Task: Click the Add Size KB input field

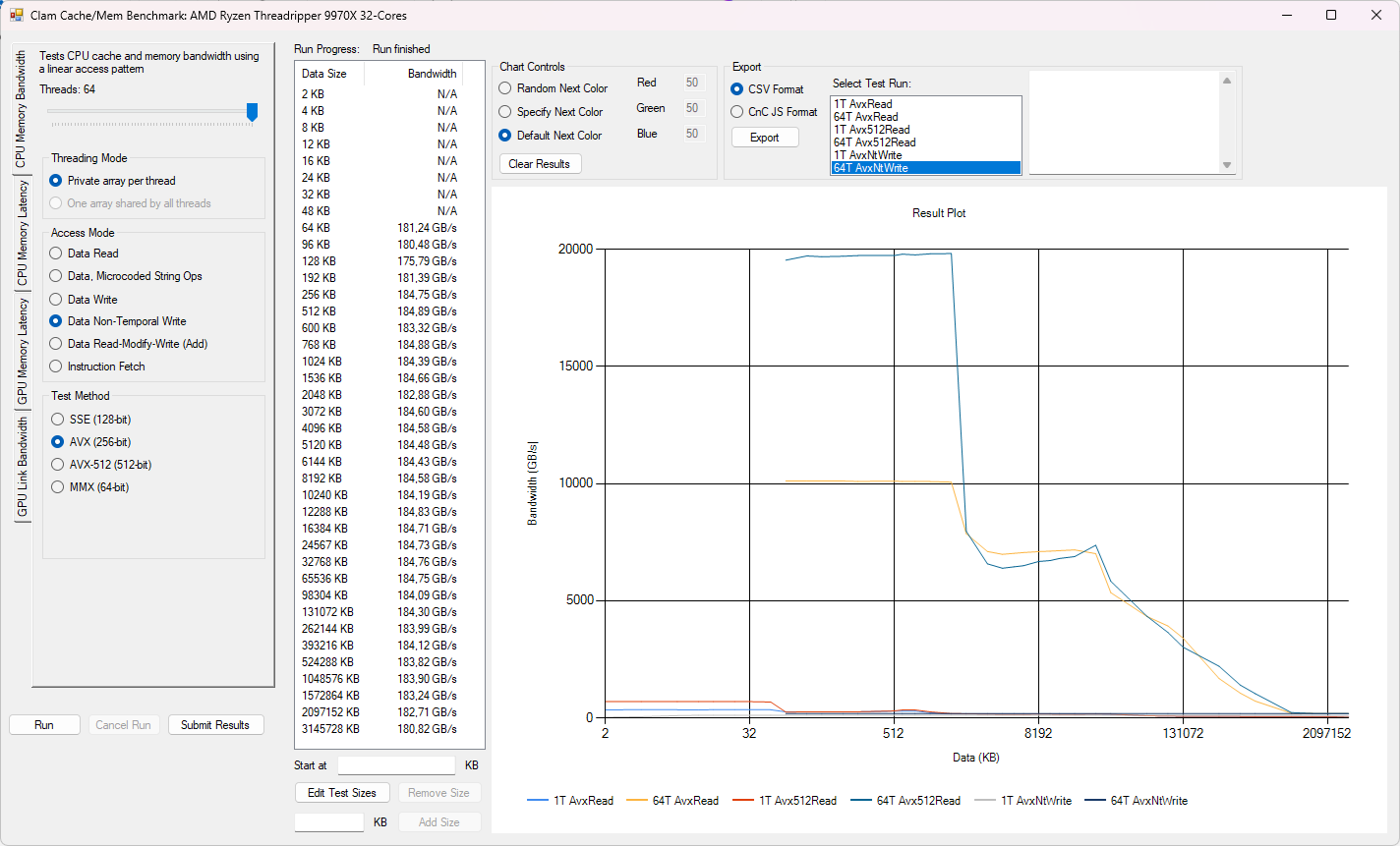Action: (x=329, y=822)
